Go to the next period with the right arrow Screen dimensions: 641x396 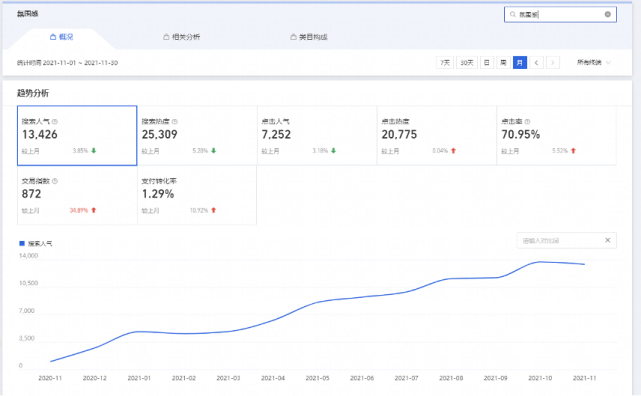(x=553, y=63)
